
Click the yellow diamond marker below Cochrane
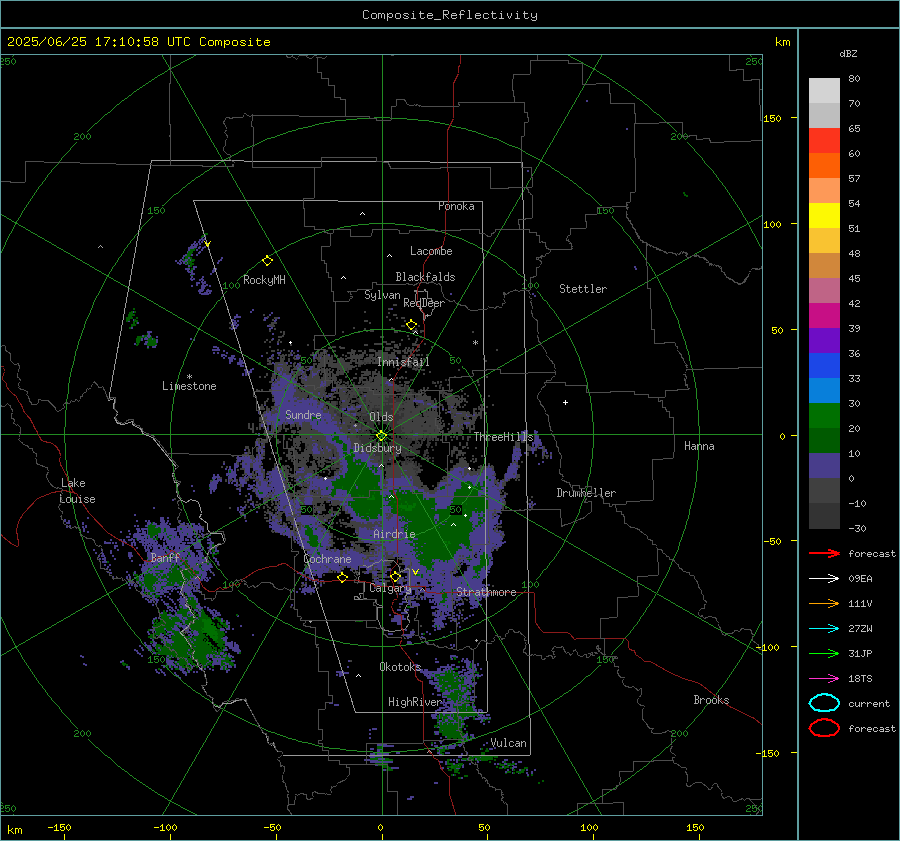coord(343,577)
